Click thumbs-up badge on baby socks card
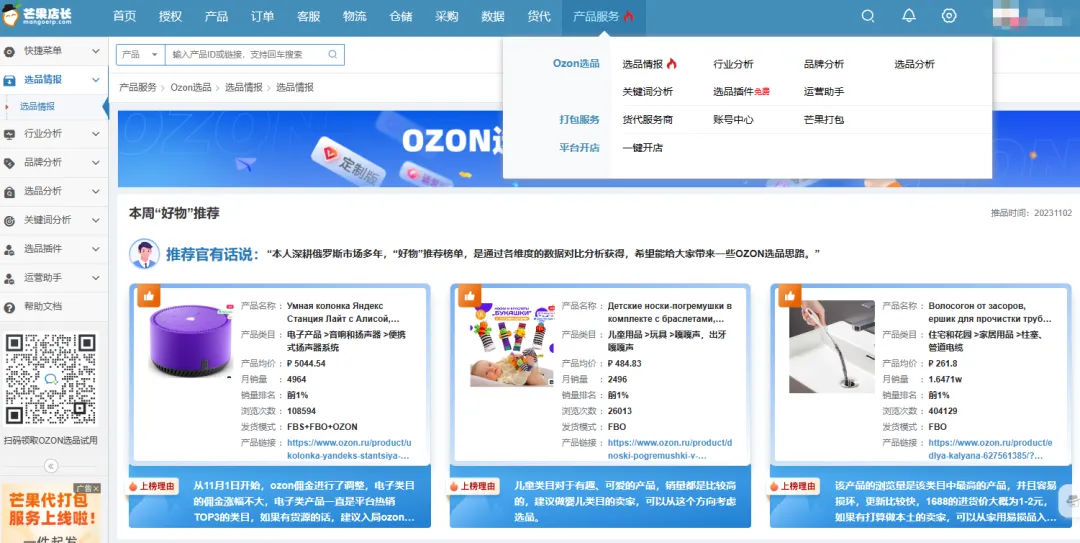 470,296
